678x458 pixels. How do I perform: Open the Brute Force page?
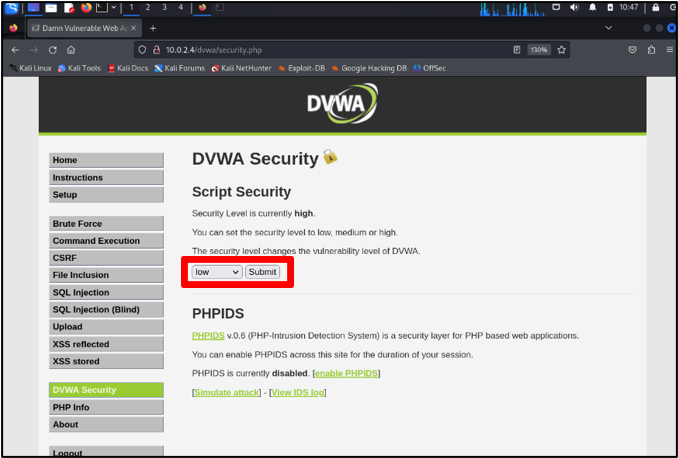106,224
